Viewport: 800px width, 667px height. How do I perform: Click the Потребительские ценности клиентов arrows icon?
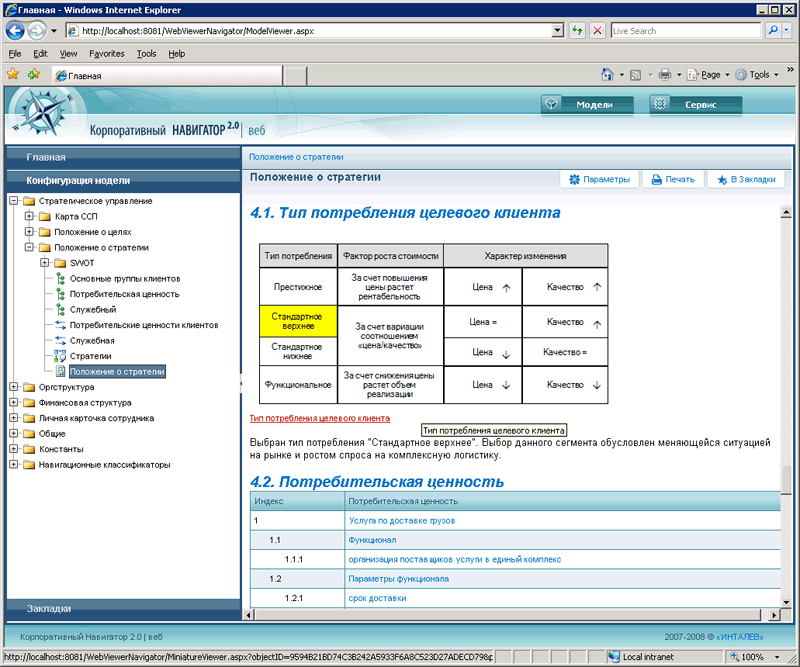[x=60, y=325]
